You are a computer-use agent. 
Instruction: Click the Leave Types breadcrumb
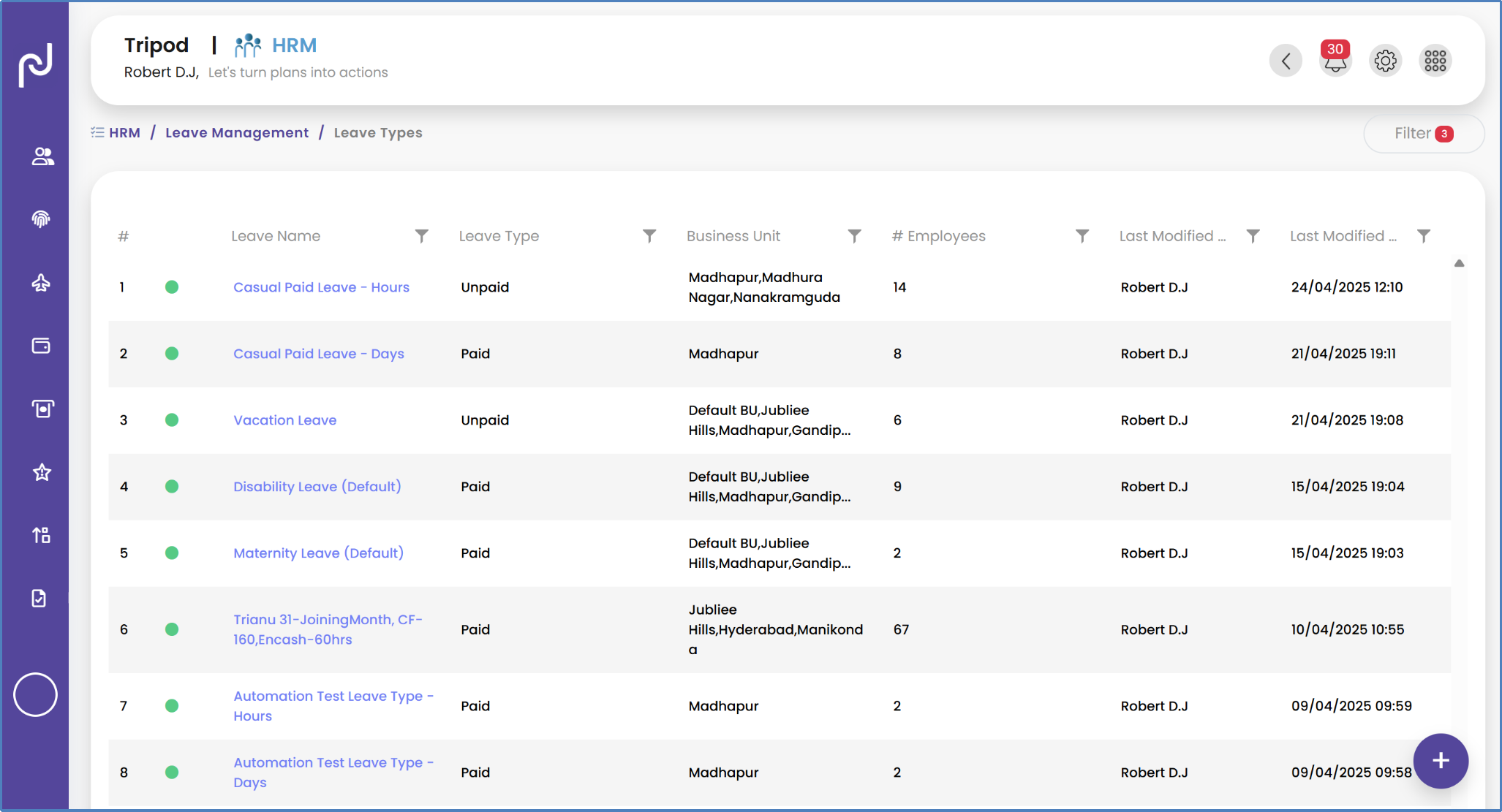tap(378, 133)
